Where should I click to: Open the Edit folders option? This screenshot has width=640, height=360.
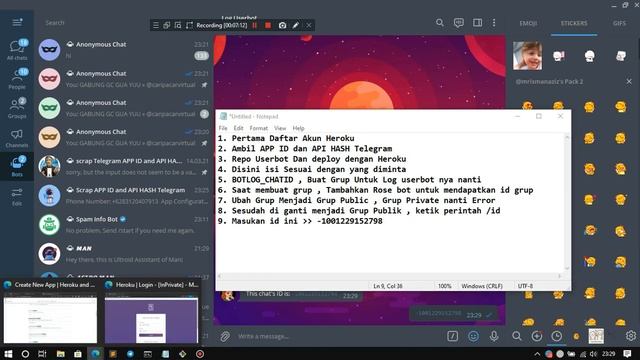(x=17, y=196)
